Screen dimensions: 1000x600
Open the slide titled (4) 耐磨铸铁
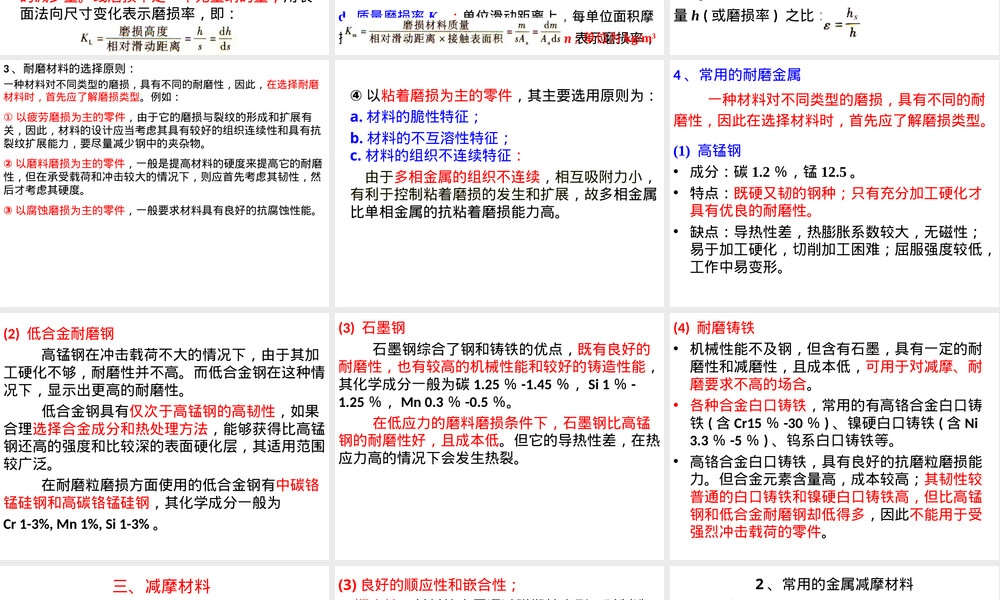click(834, 436)
